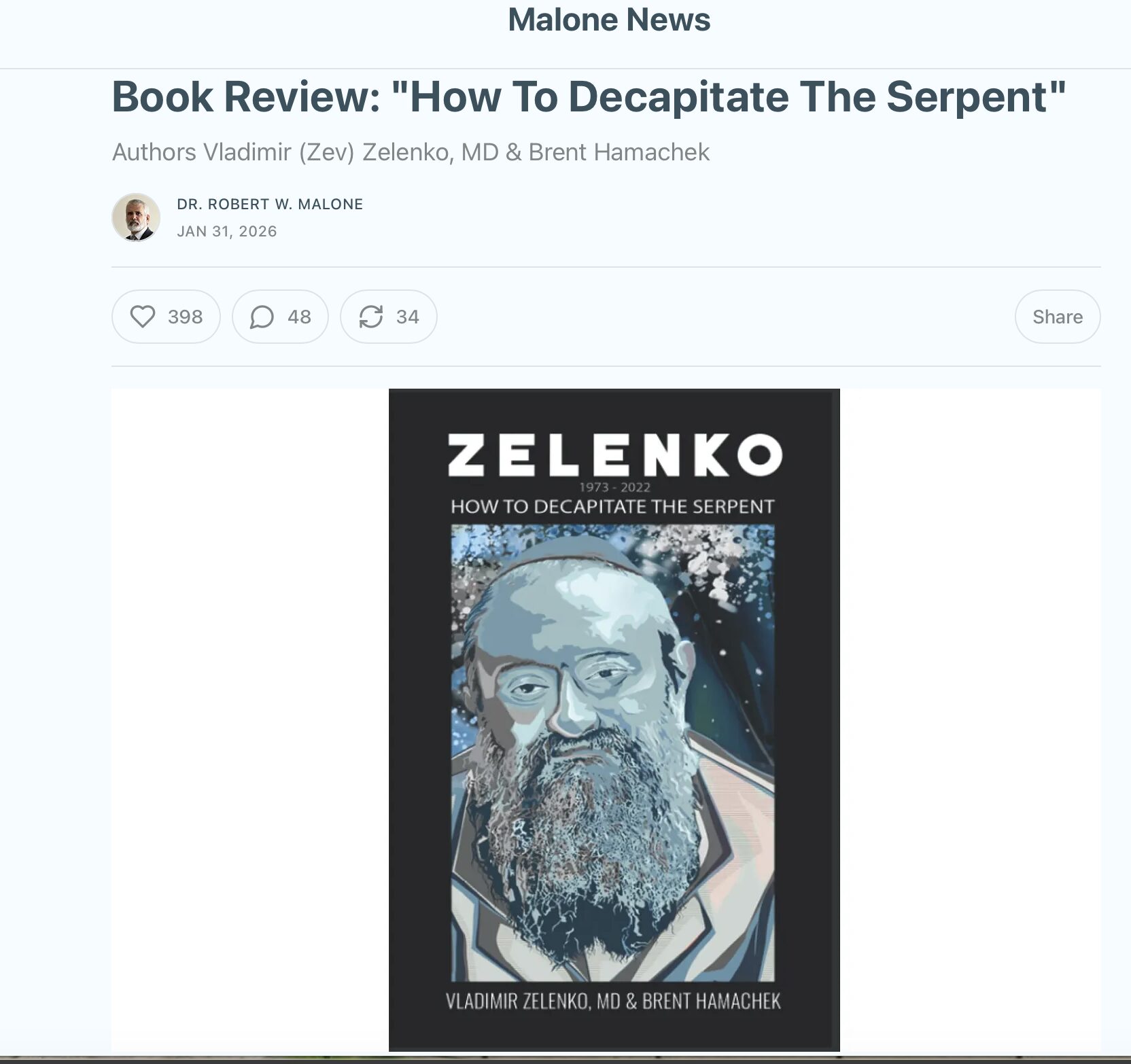Image resolution: width=1131 pixels, height=1064 pixels.
Task: Click the article headline Book Review title
Action: point(589,96)
